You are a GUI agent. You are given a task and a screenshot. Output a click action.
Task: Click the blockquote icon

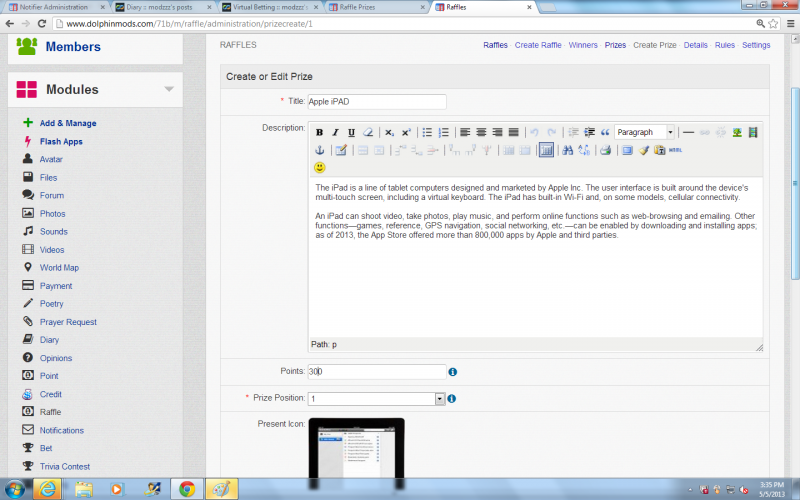(x=605, y=132)
